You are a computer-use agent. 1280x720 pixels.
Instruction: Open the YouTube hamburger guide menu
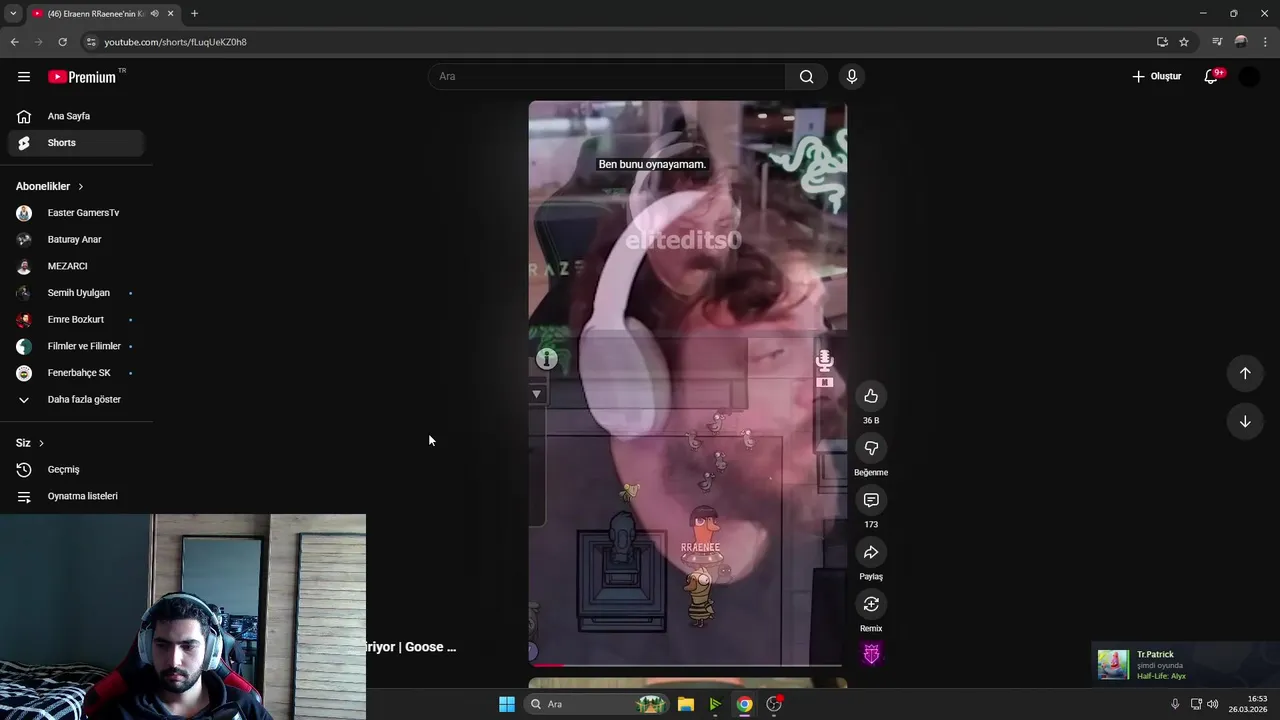click(24, 77)
